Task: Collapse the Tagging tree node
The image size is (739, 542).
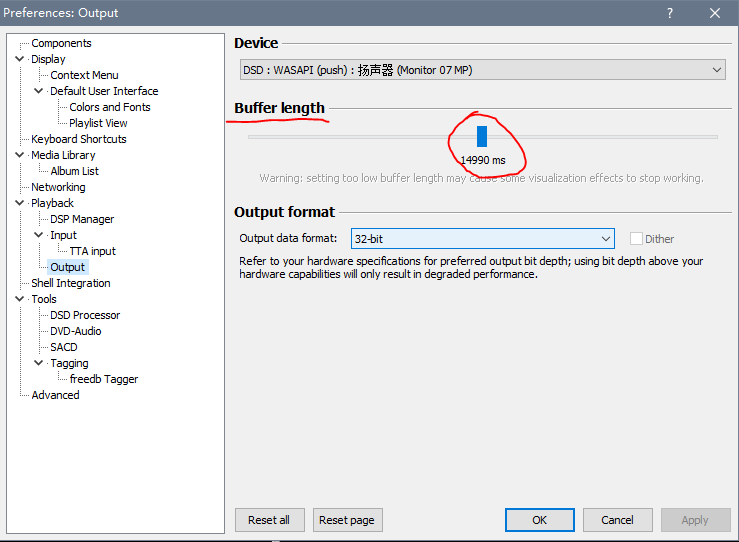Action: point(40,363)
